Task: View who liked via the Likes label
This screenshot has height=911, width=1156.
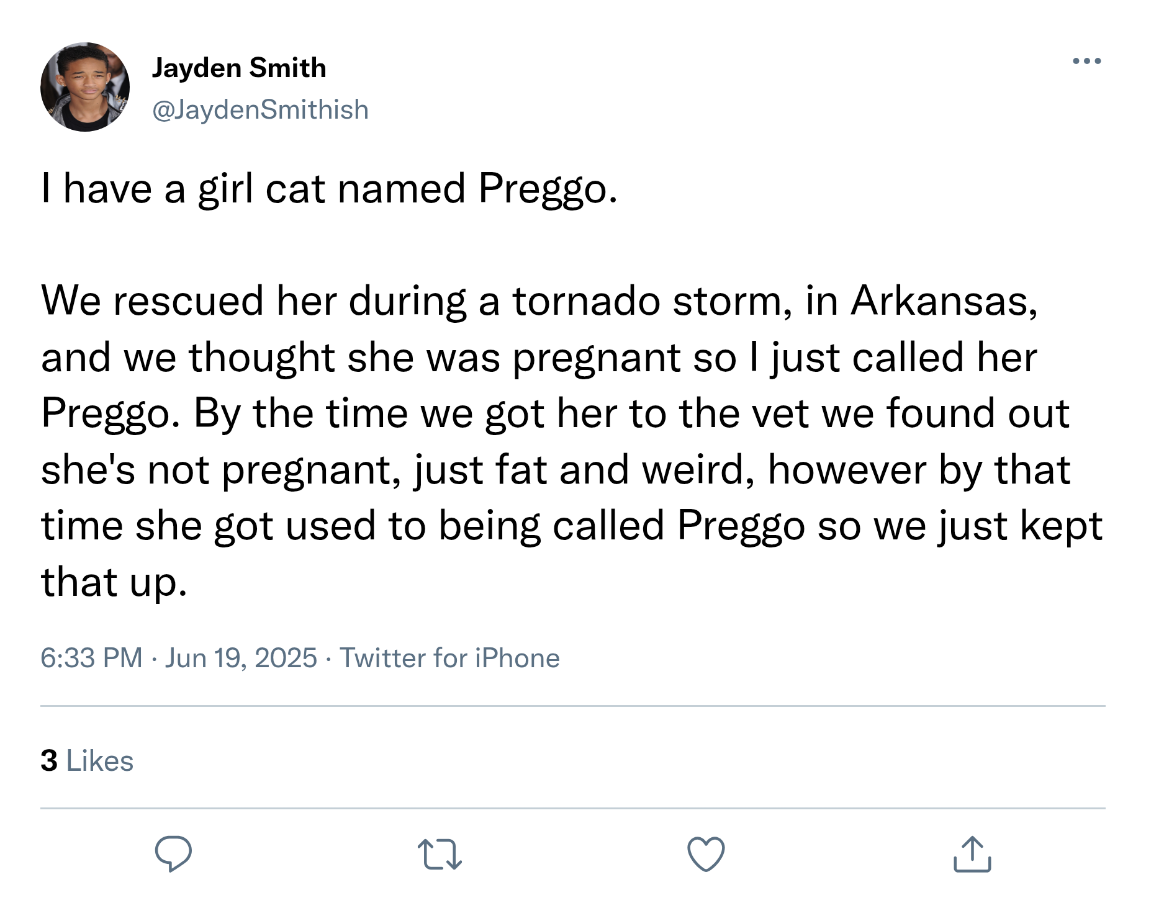Action: (99, 761)
